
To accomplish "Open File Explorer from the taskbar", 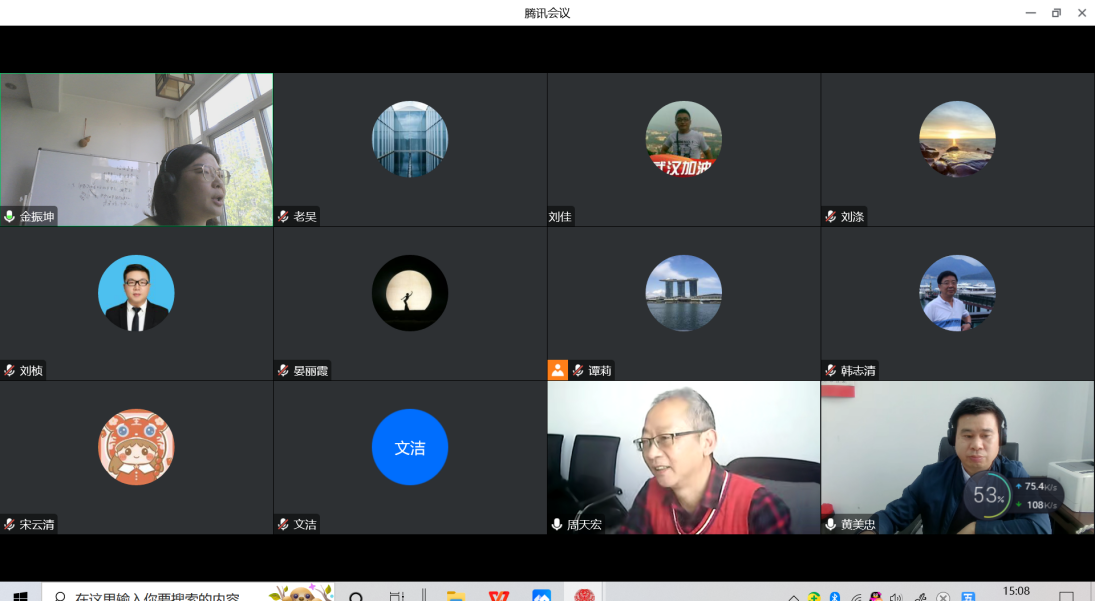I will (456, 596).
